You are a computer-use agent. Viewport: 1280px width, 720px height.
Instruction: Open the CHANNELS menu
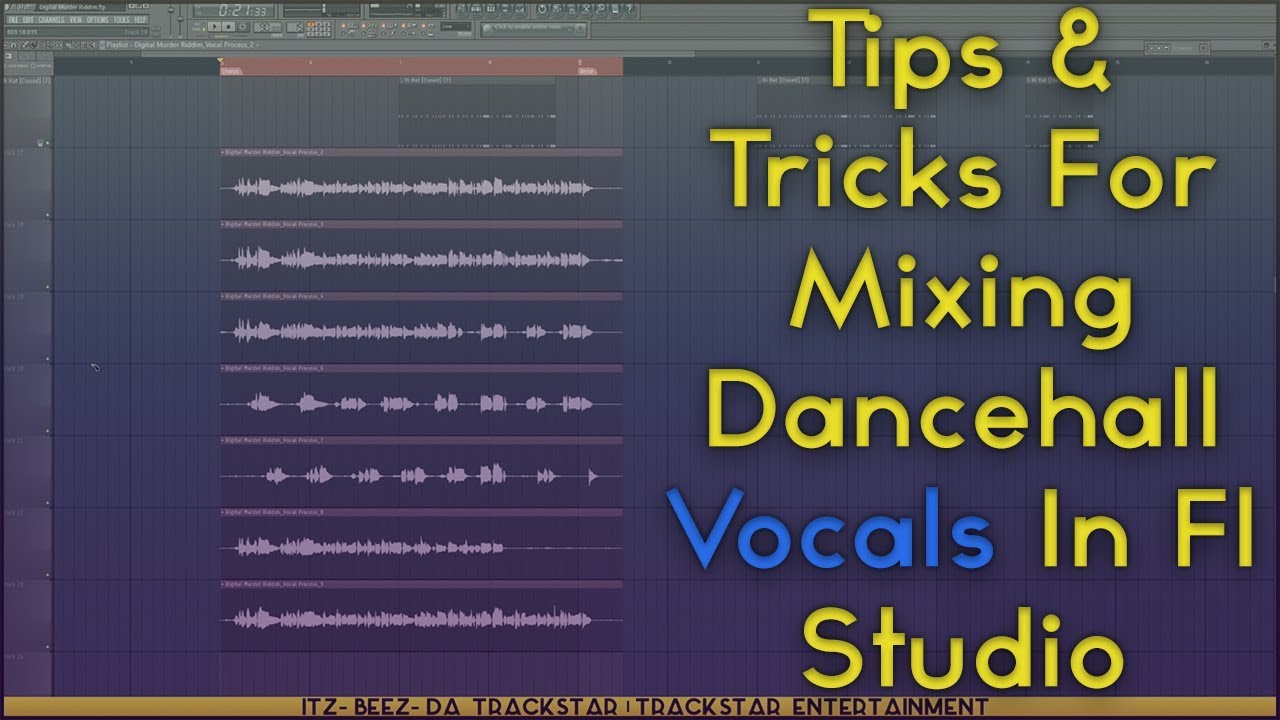51,20
